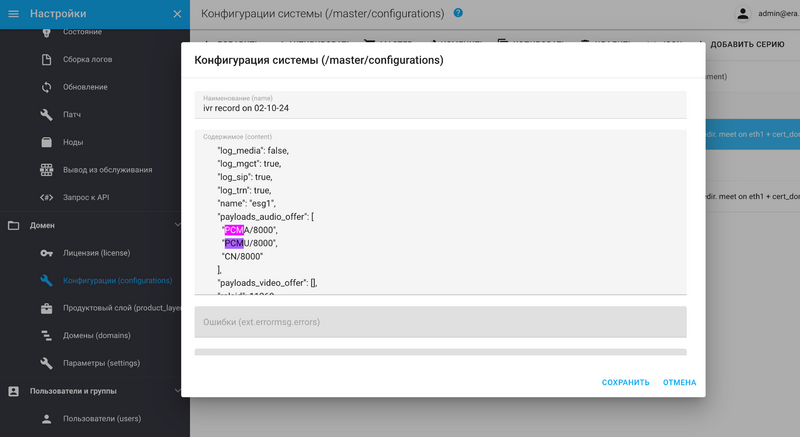Select the Патч wrench icon

pyautogui.click(x=46, y=115)
